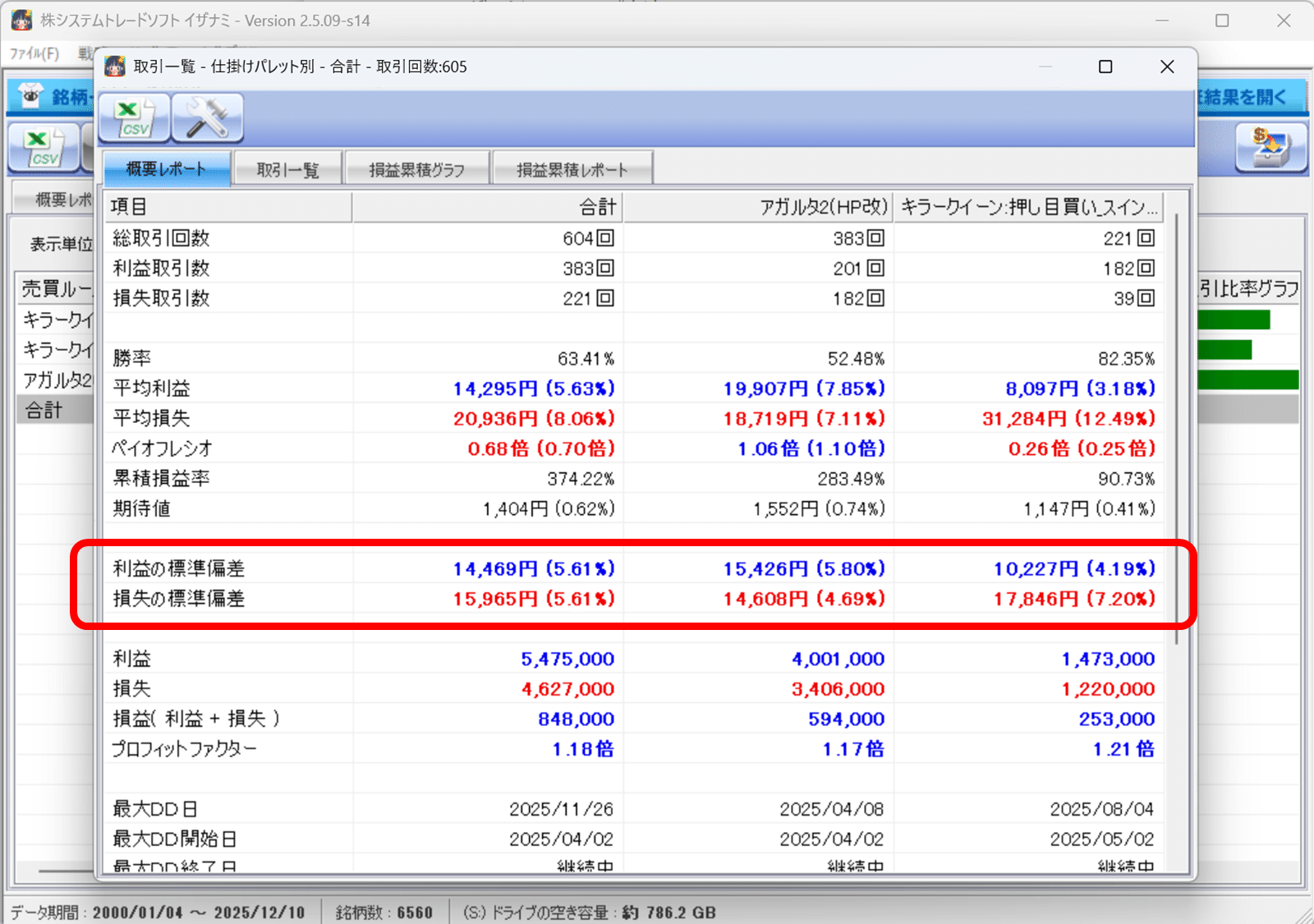This screenshot has width=1314, height=924.
Task: Select the 概要レポ tab in the main window
Action: 54,200
